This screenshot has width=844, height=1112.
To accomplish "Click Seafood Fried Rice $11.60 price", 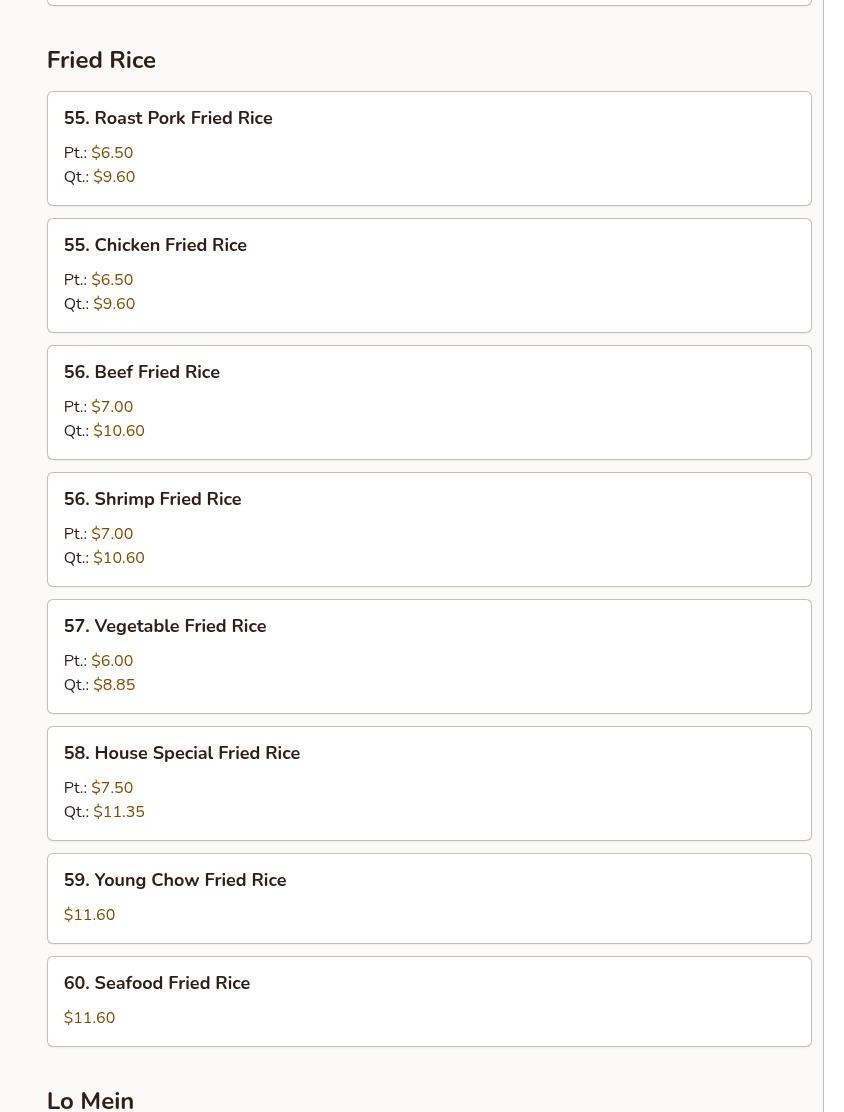I will [90, 1018].
